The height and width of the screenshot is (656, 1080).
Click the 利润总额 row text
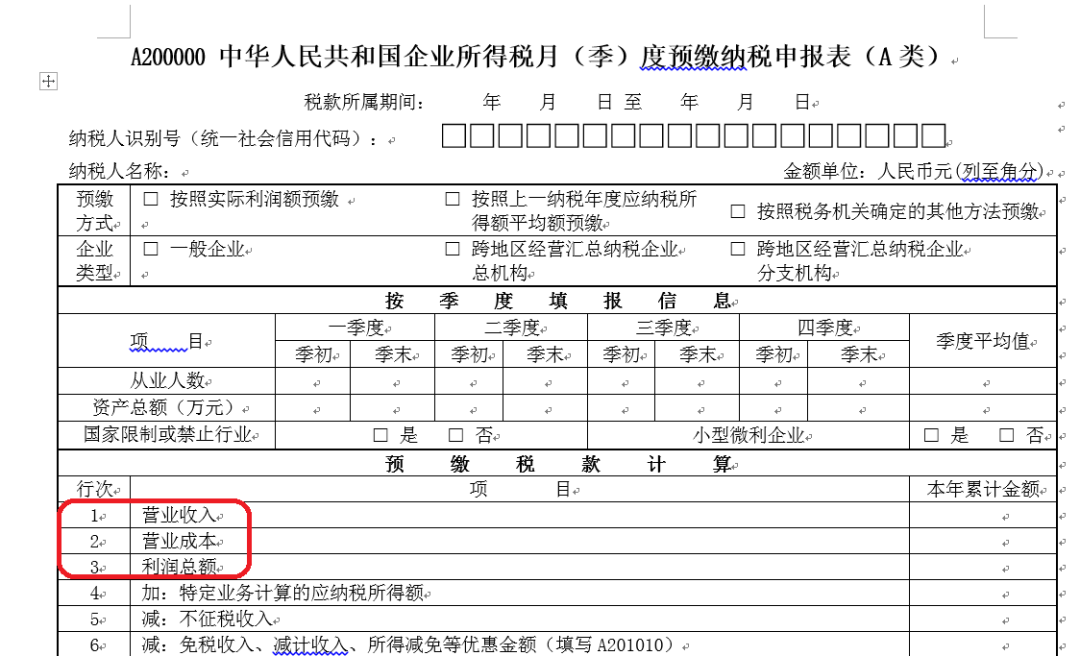tap(179, 567)
